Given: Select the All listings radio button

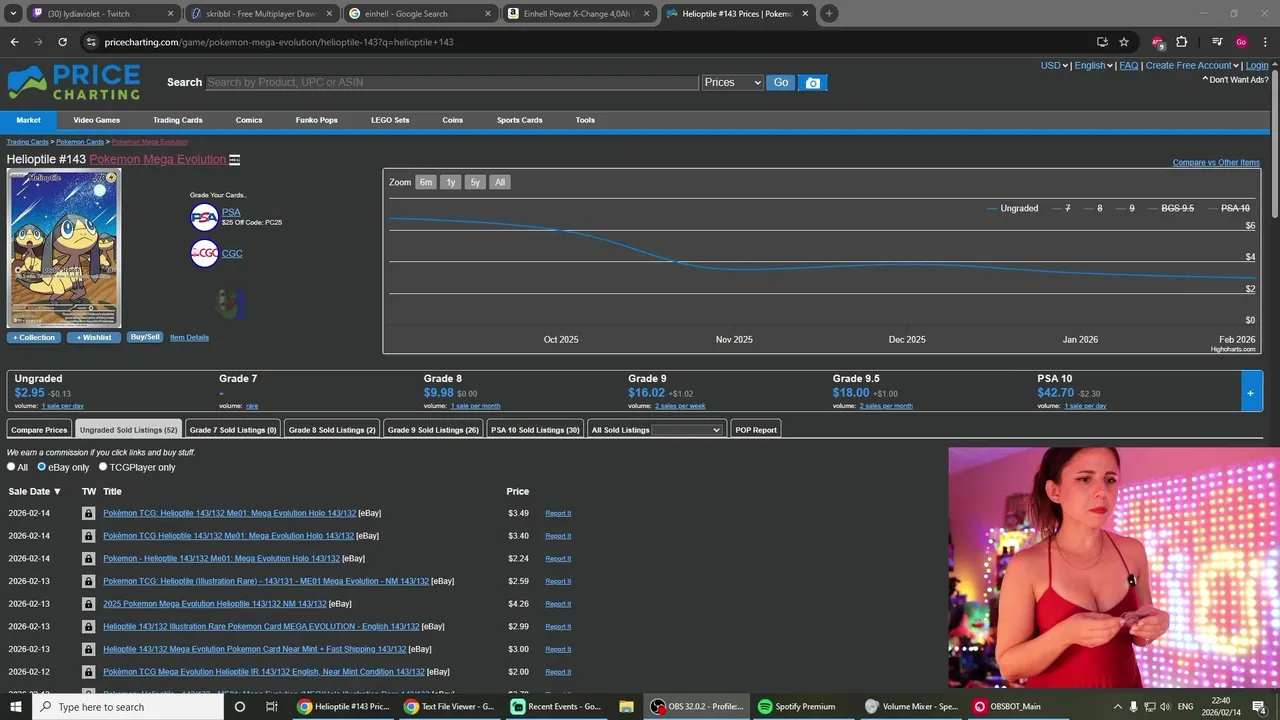Looking at the screenshot, I should 12,467.
